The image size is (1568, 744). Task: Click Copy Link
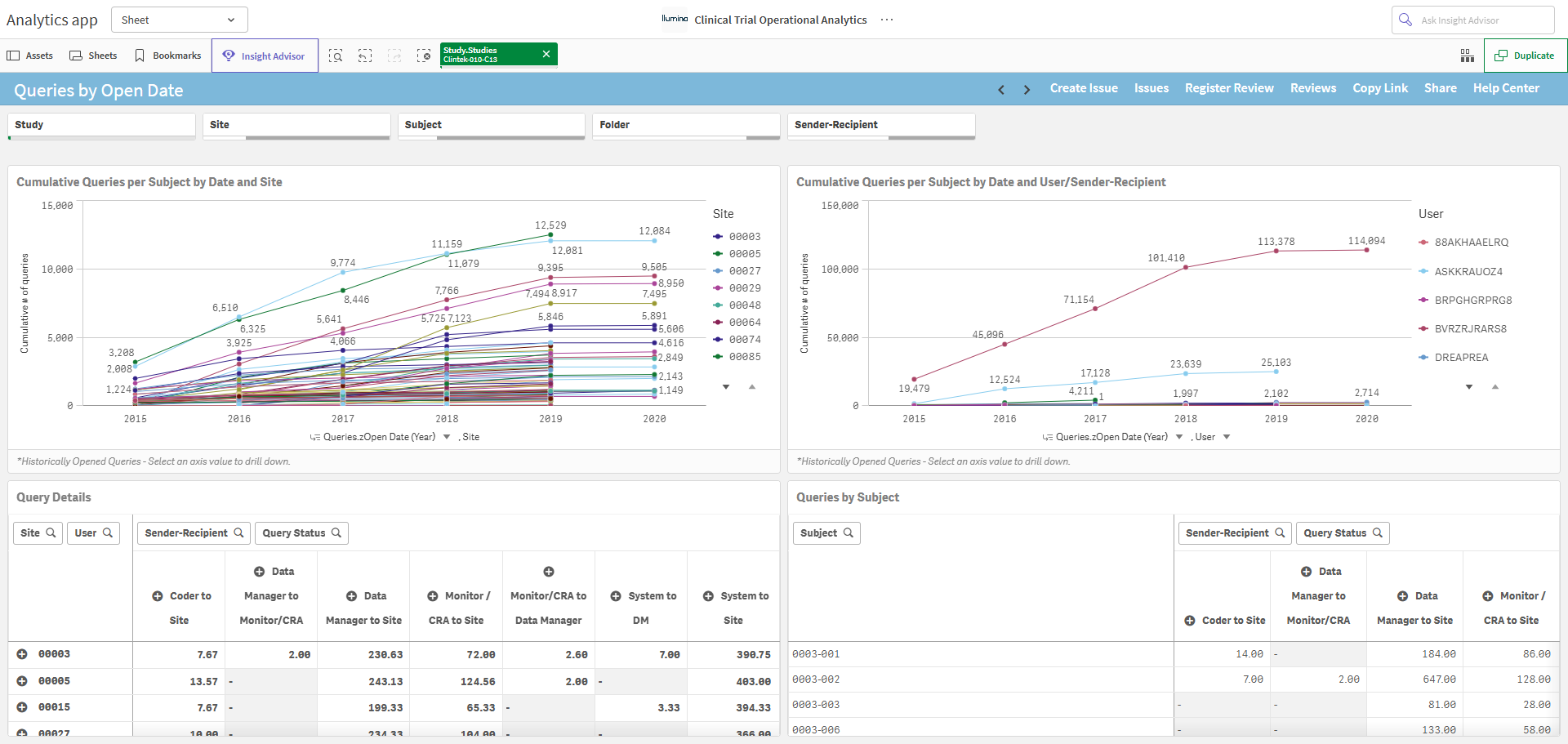1380,88
